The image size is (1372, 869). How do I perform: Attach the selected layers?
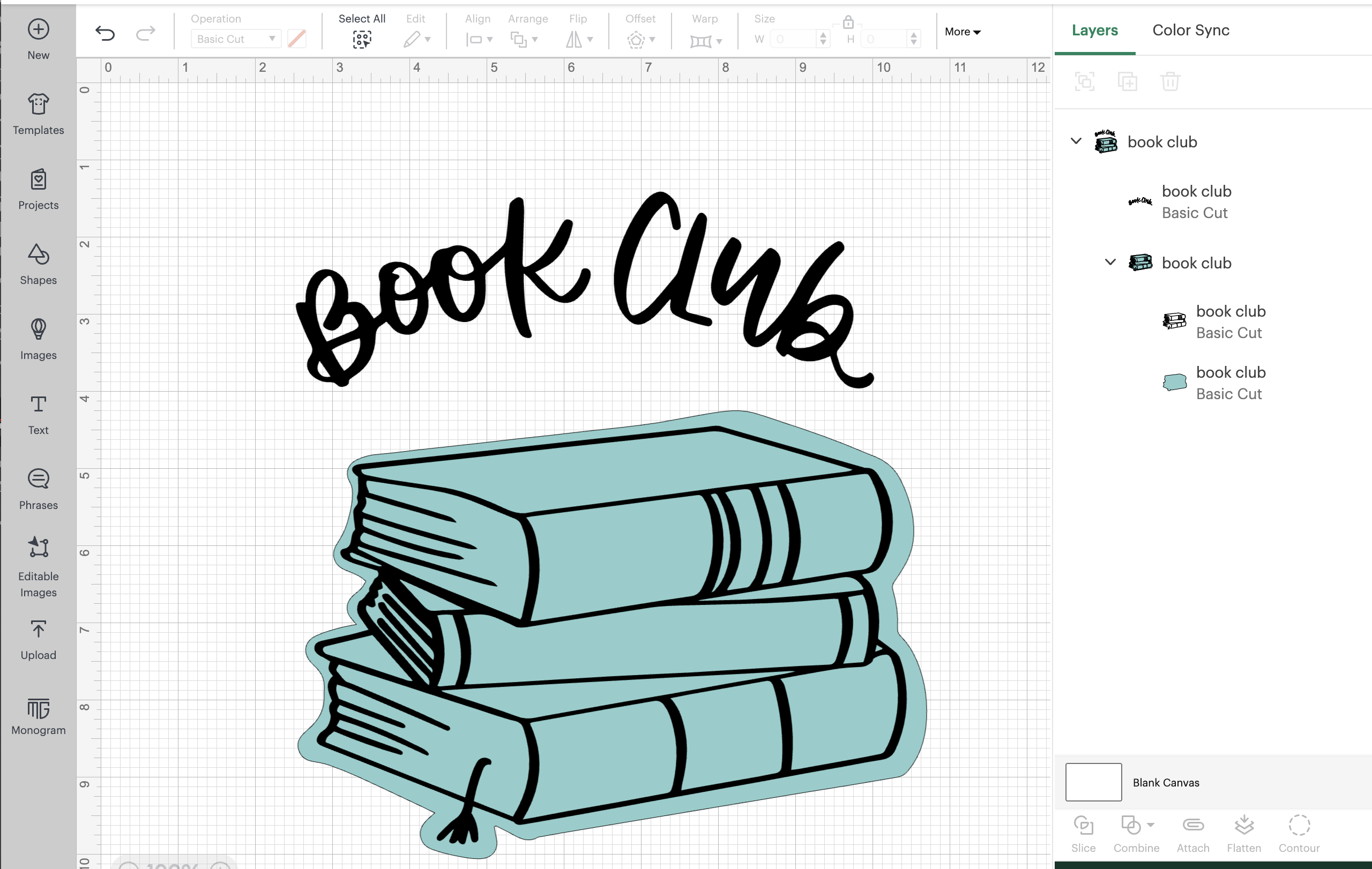1192,833
